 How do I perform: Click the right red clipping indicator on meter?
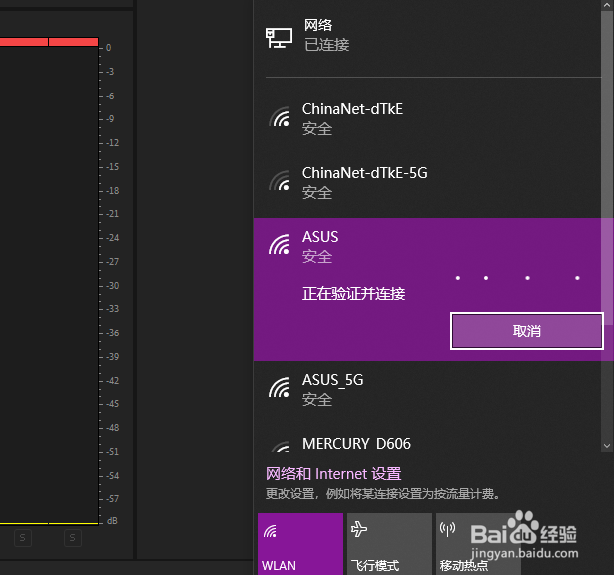coord(73,42)
